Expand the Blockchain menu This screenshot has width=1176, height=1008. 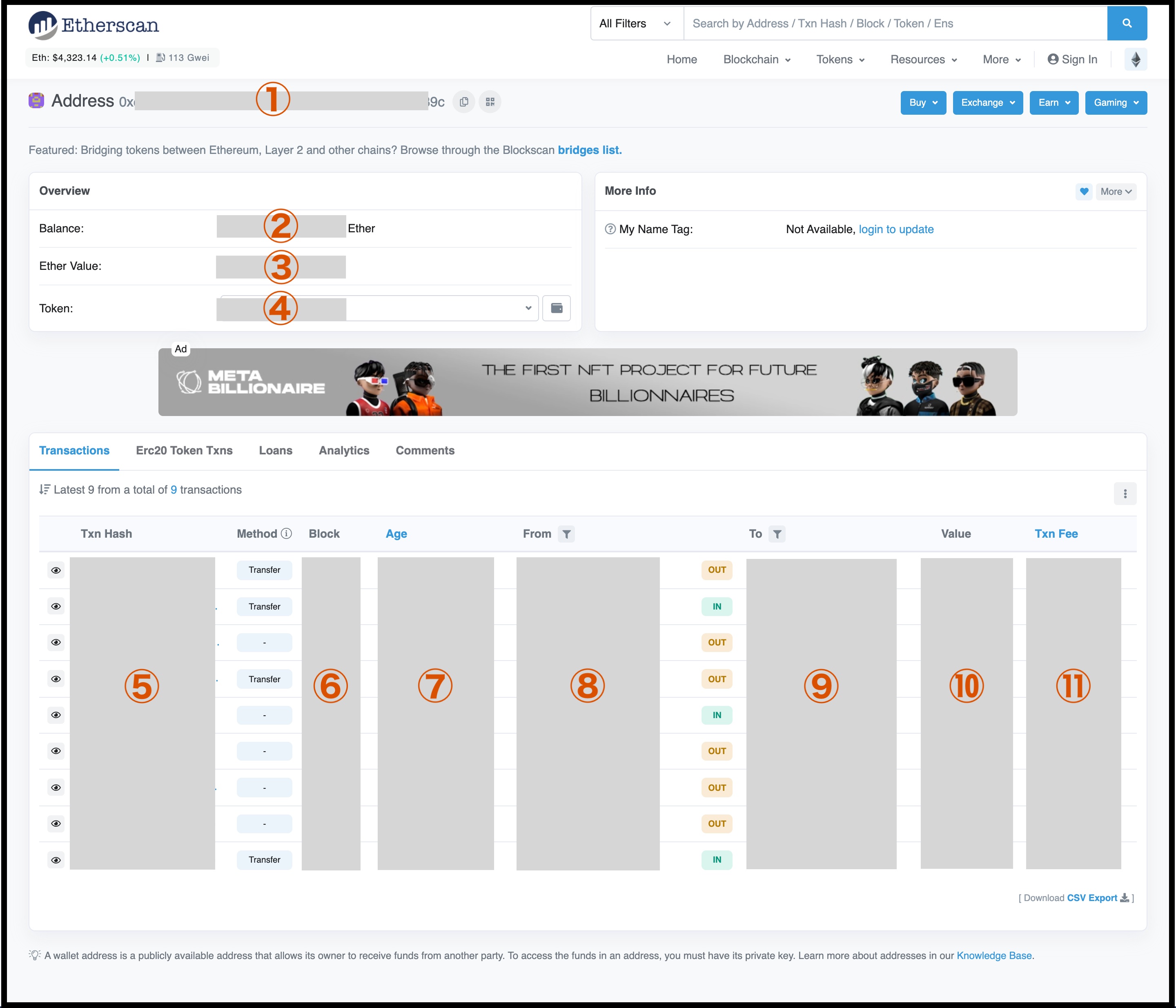pos(757,59)
